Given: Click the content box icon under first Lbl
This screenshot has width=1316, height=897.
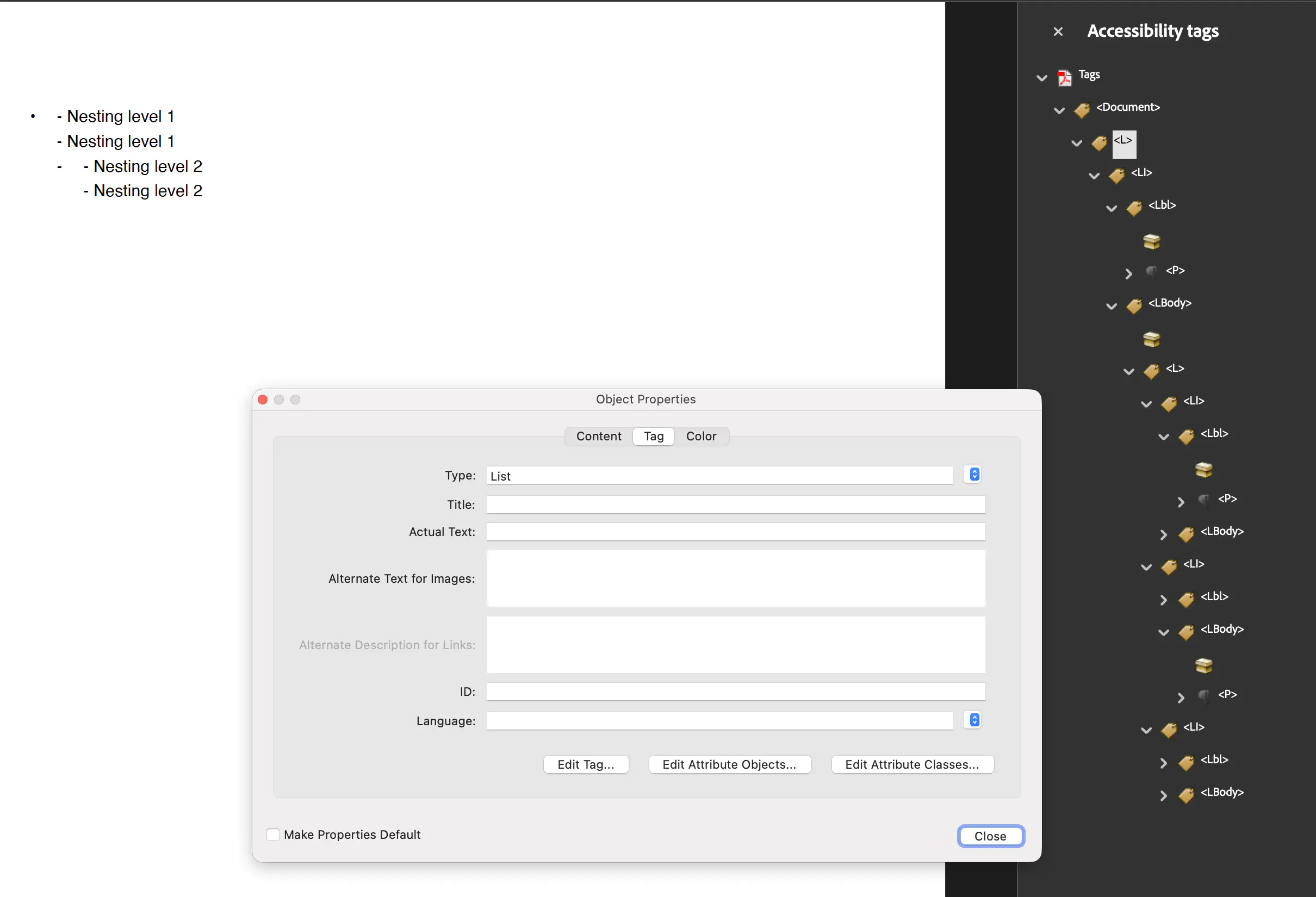Looking at the screenshot, I should pyautogui.click(x=1151, y=241).
